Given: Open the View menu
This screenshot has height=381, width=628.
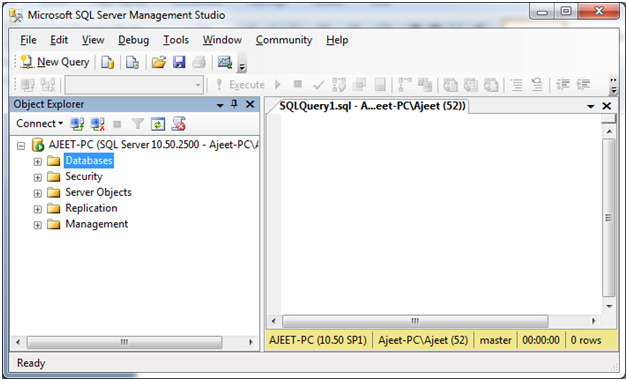Looking at the screenshot, I should click(x=93, y=40).
